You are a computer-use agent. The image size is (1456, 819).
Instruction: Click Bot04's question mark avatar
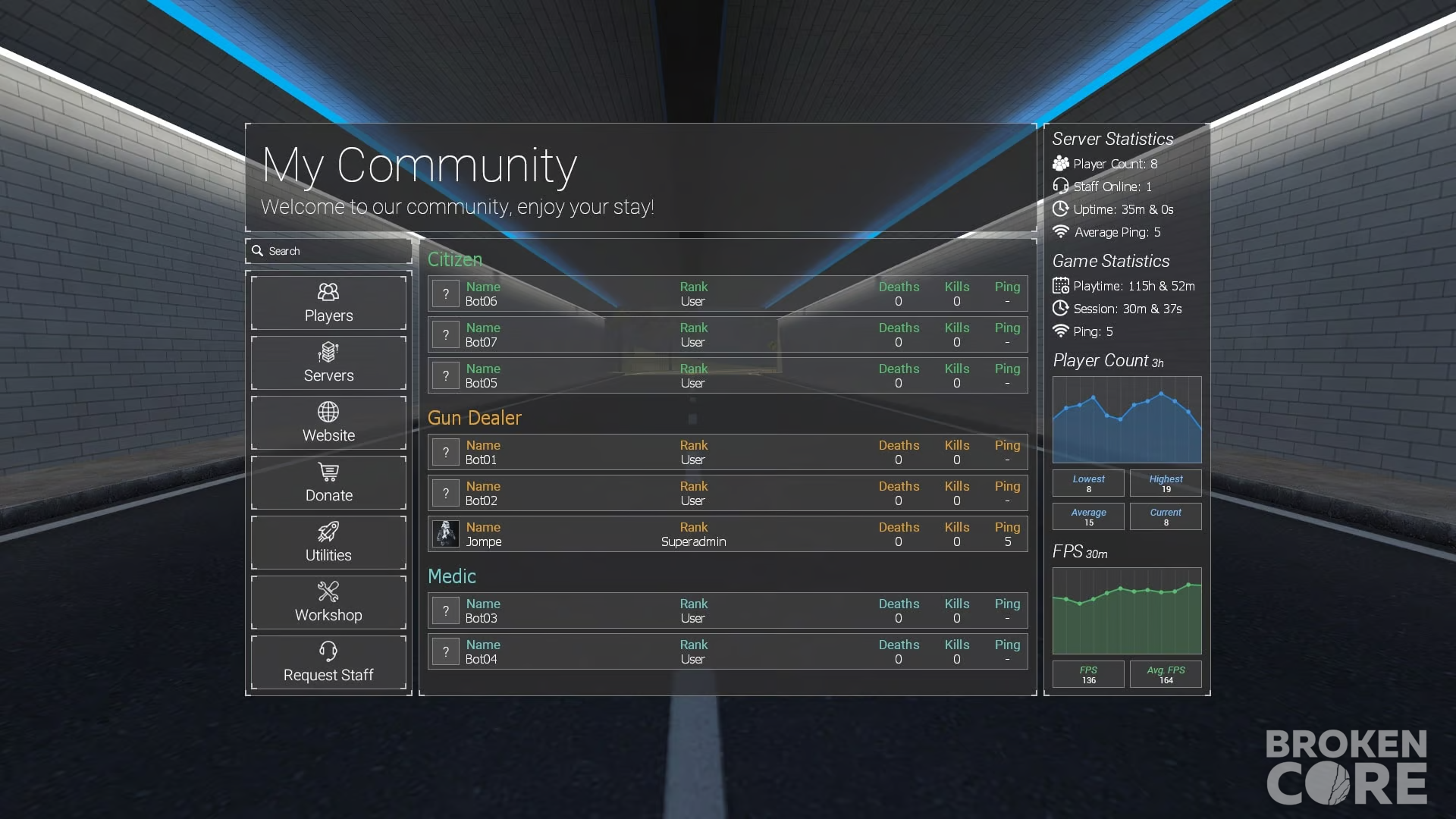pos(446,651)
